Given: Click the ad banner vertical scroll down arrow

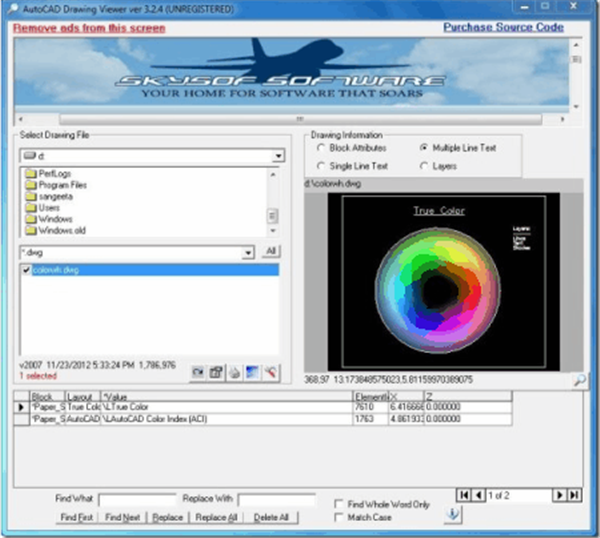Looking at the screenshot, I should coord(576,107).
